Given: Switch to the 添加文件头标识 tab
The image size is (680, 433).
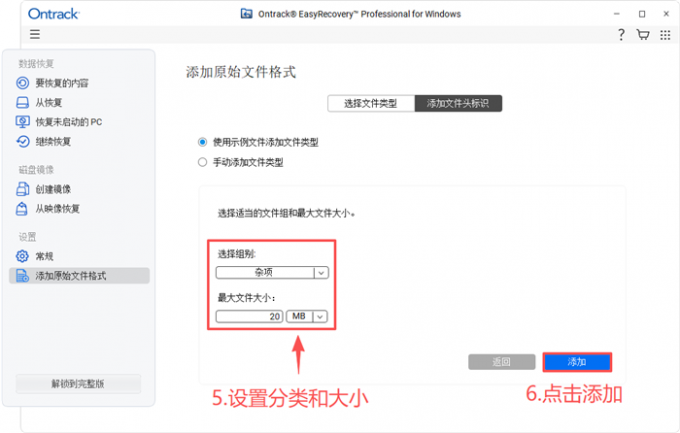Looking at the screenshot, I should [458, 103].
